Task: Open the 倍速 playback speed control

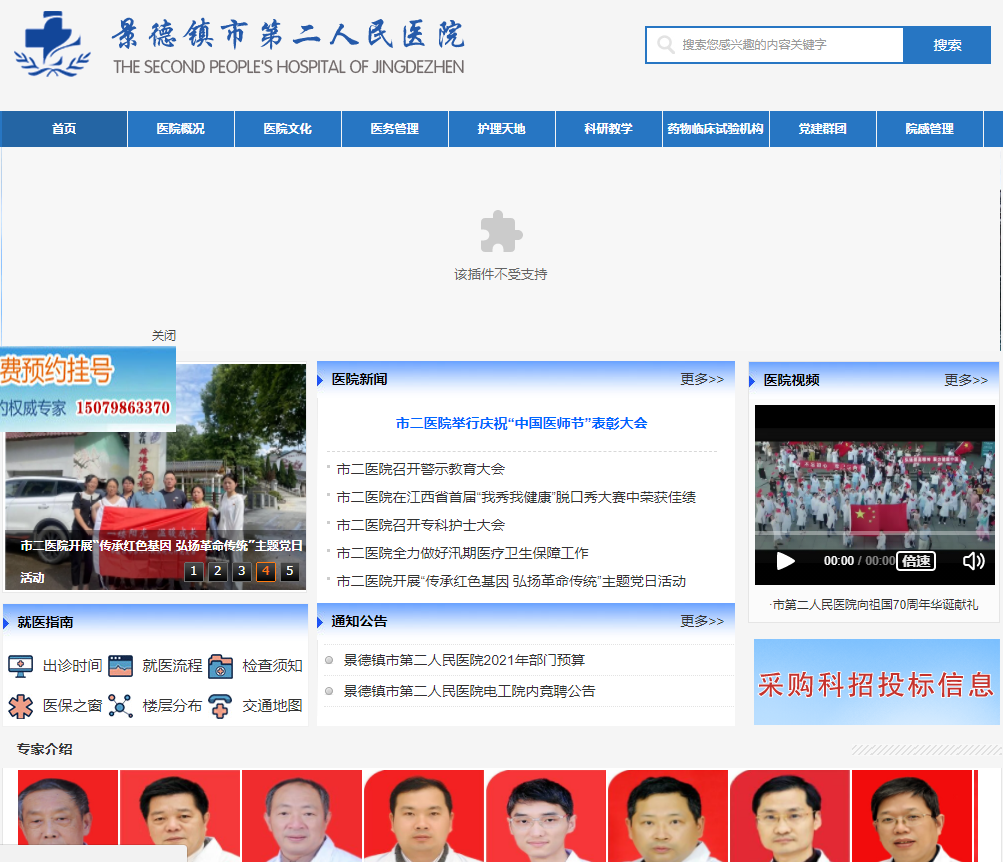Action: click(916, 561)
